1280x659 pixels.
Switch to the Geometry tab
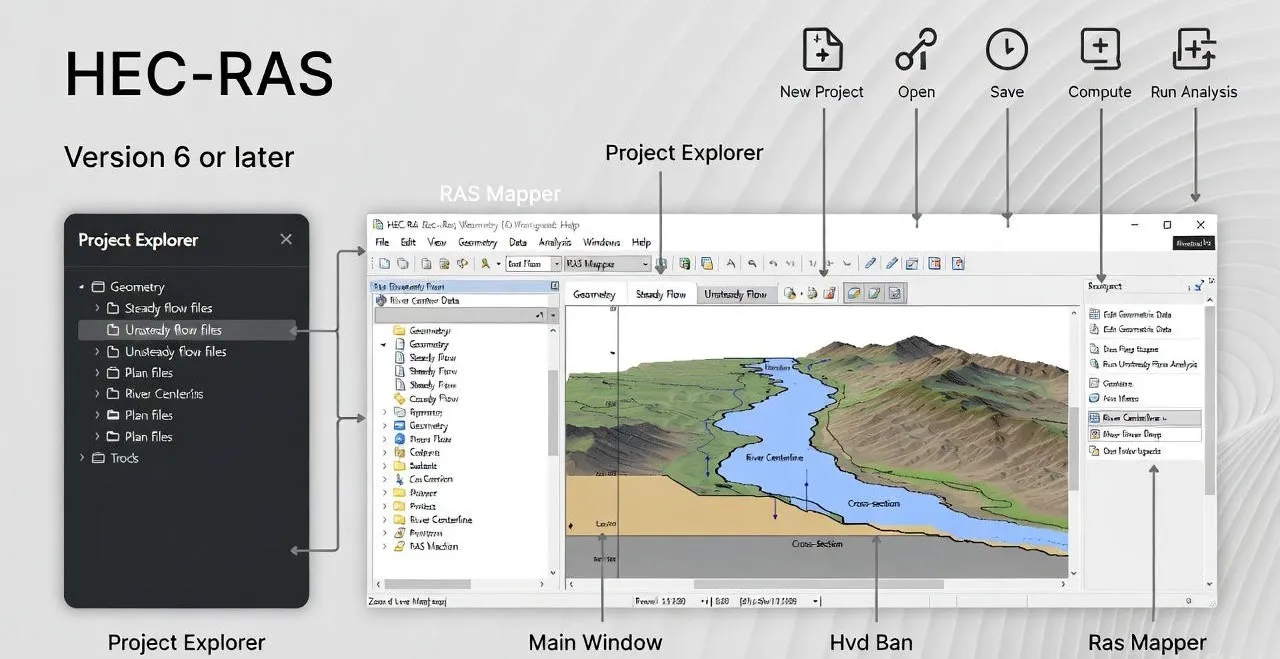click(x=595, y=293)
